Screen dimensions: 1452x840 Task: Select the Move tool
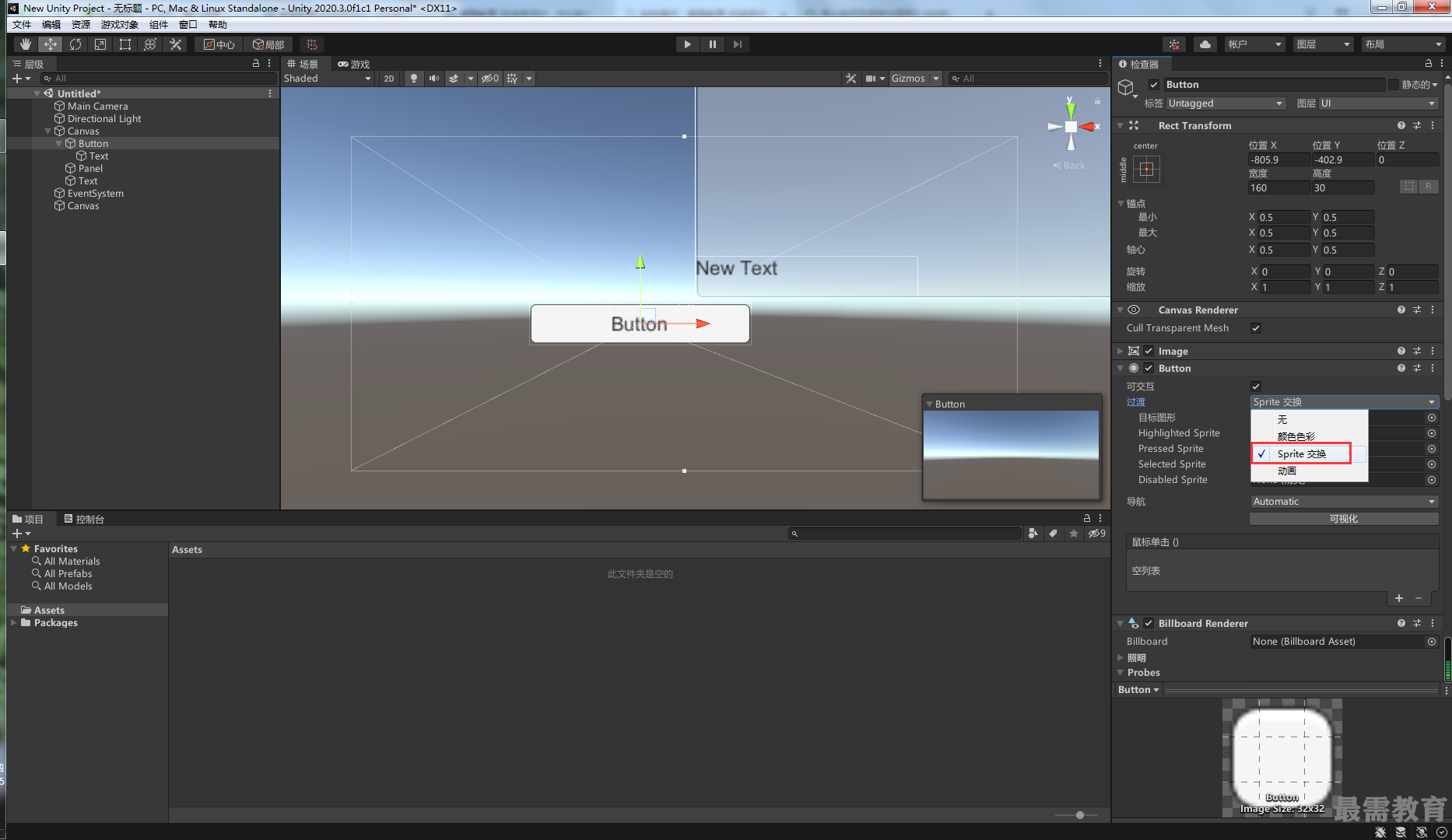point(51,44)
